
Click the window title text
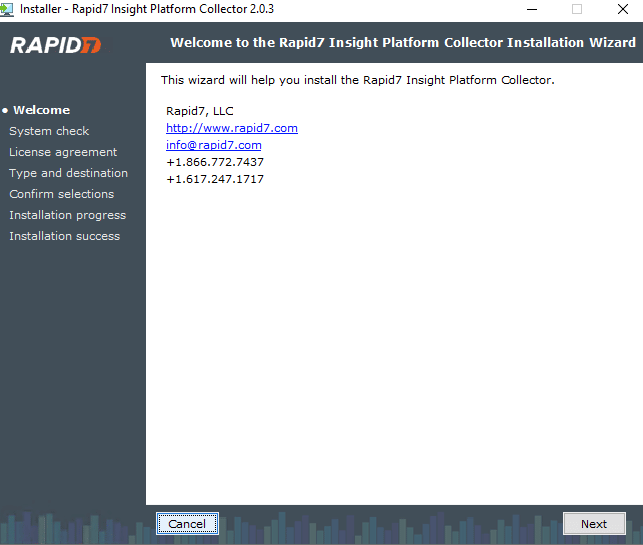[x=147, y=9]
